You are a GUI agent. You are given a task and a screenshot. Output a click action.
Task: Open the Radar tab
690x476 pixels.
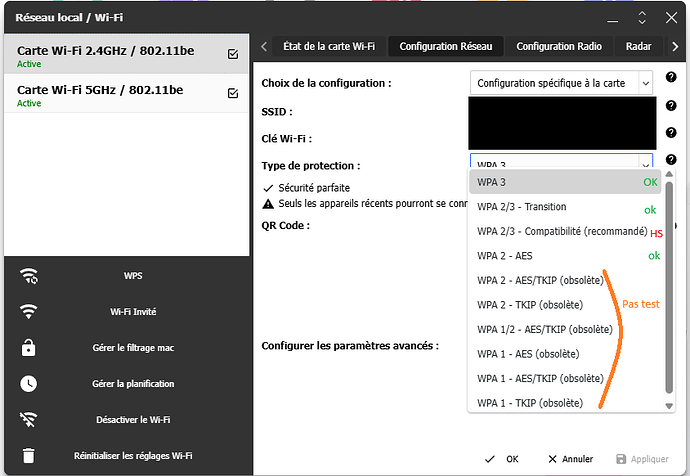tap(639, 46)
